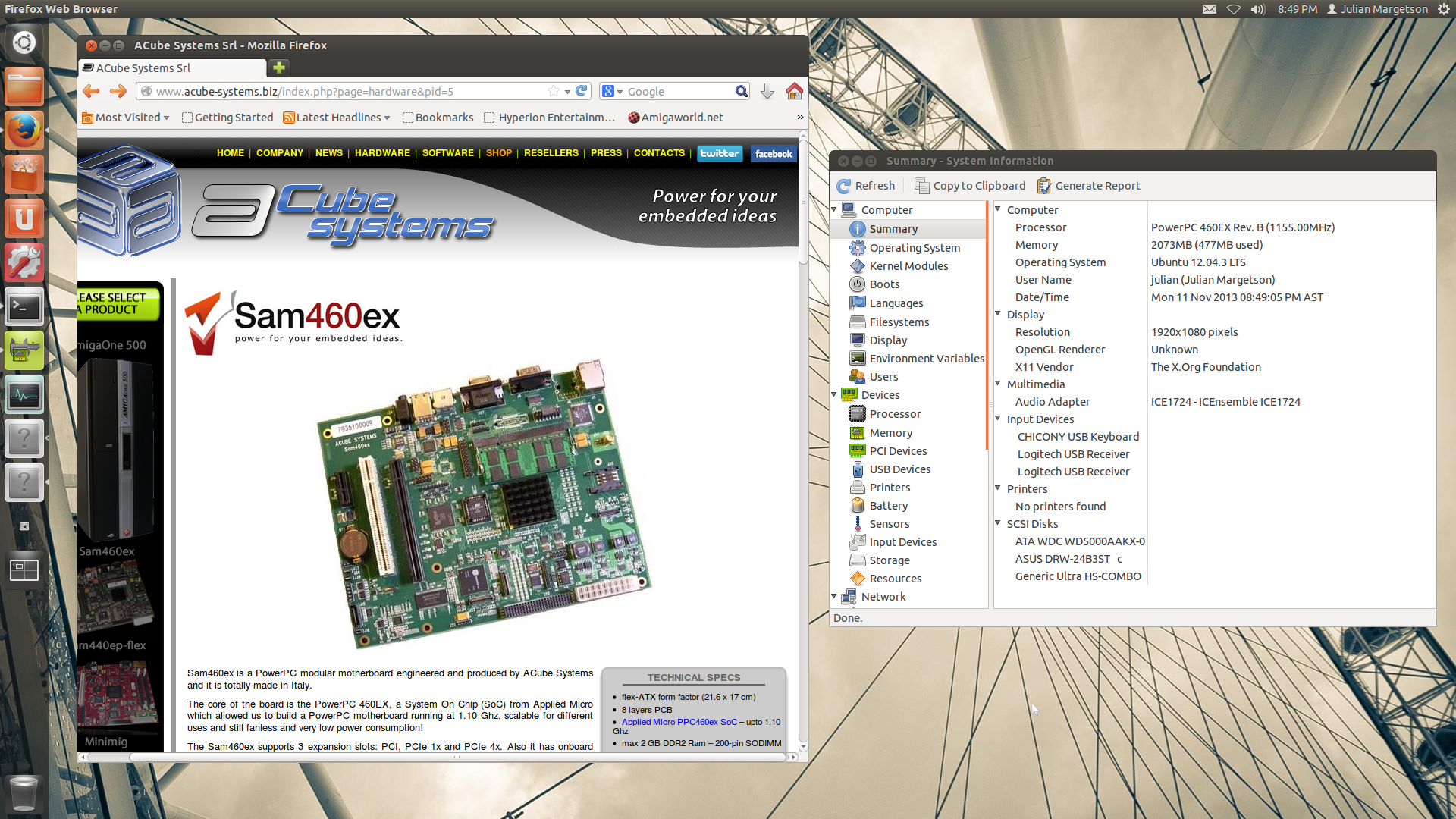Bookmark this page with the star icon
The width and height of the screenshot is (1456, 819).
click(554, 91)
